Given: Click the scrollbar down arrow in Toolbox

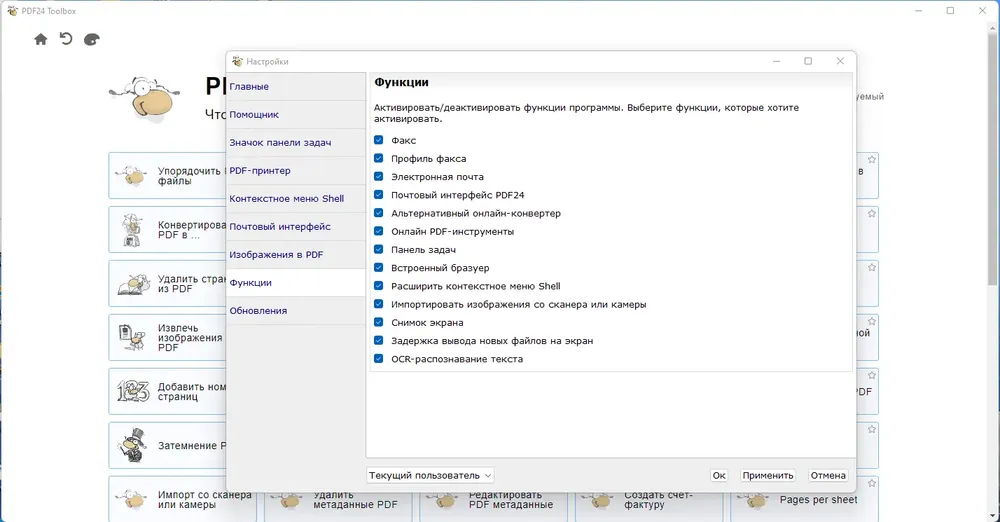Looking at the screenshot, I should [993, 516].
